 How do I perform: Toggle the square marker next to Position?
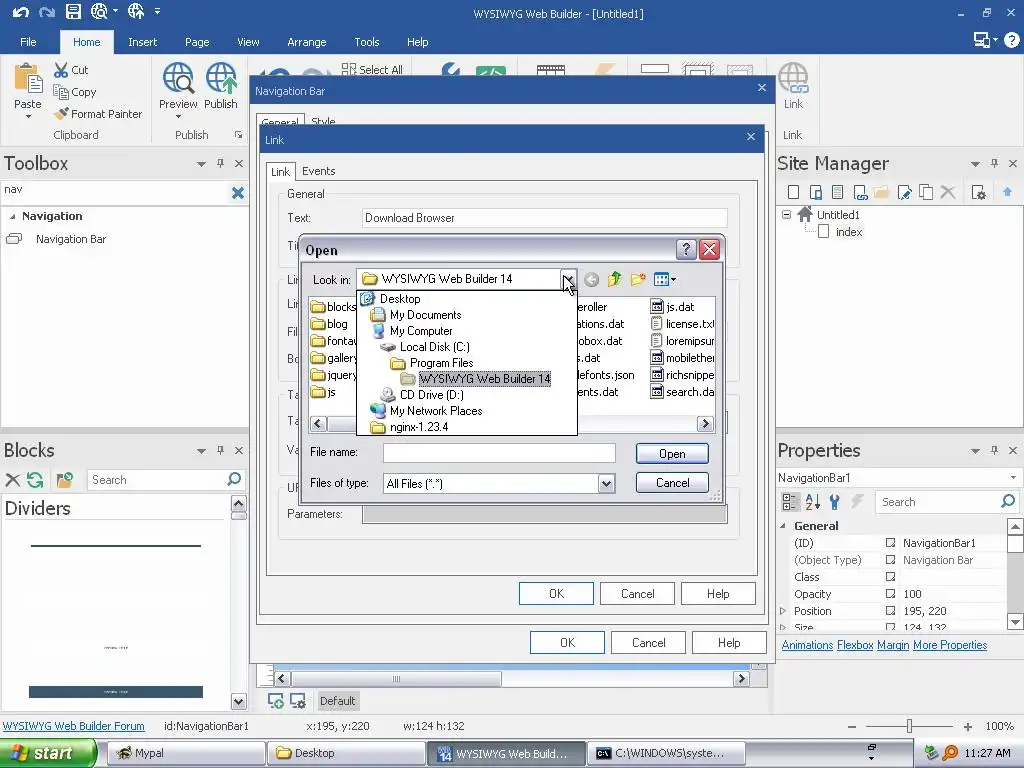pos(890,611)
